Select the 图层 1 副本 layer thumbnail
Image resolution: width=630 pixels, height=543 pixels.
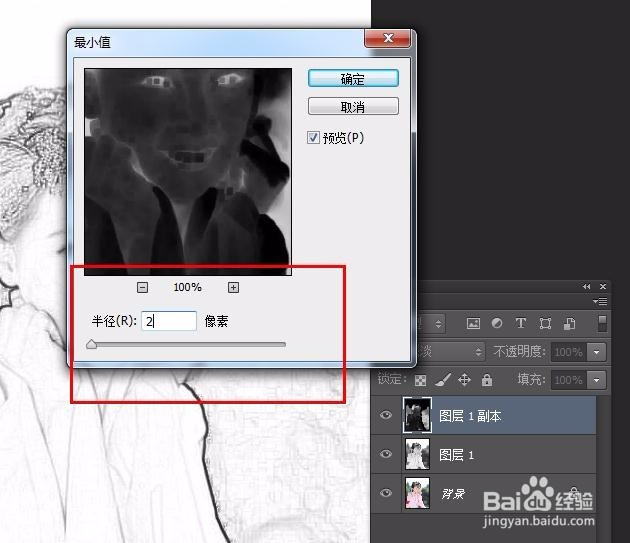417,415
